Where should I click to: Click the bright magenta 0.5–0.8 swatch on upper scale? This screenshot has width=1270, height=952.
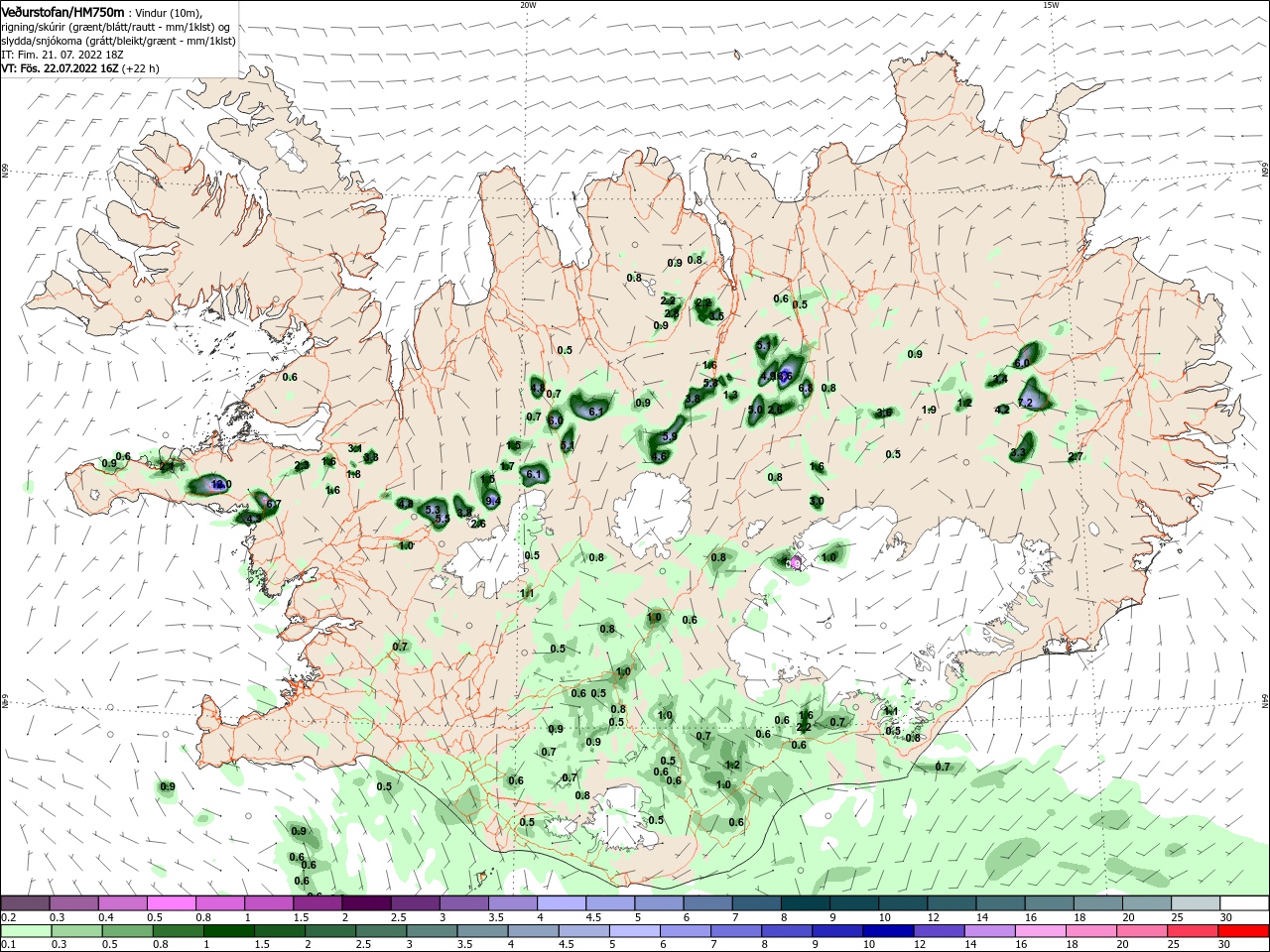[172, 903]
